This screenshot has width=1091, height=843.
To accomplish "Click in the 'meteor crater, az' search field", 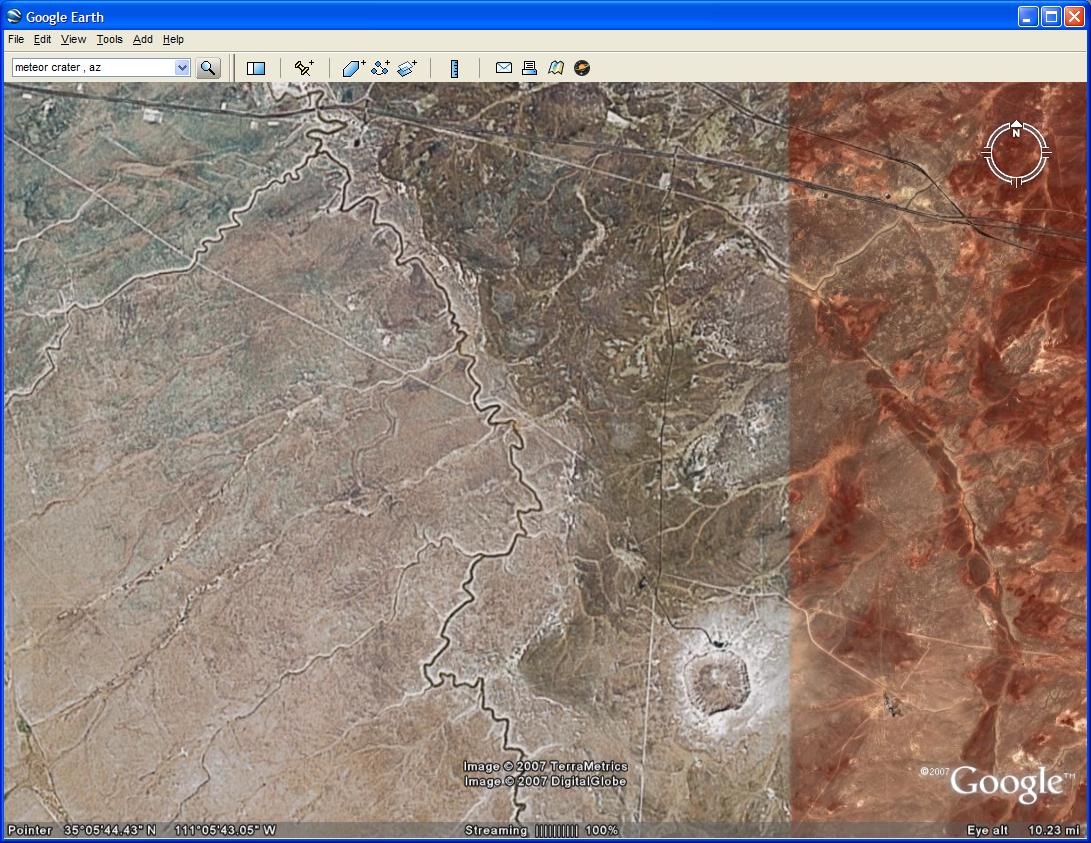I will 92,68.
